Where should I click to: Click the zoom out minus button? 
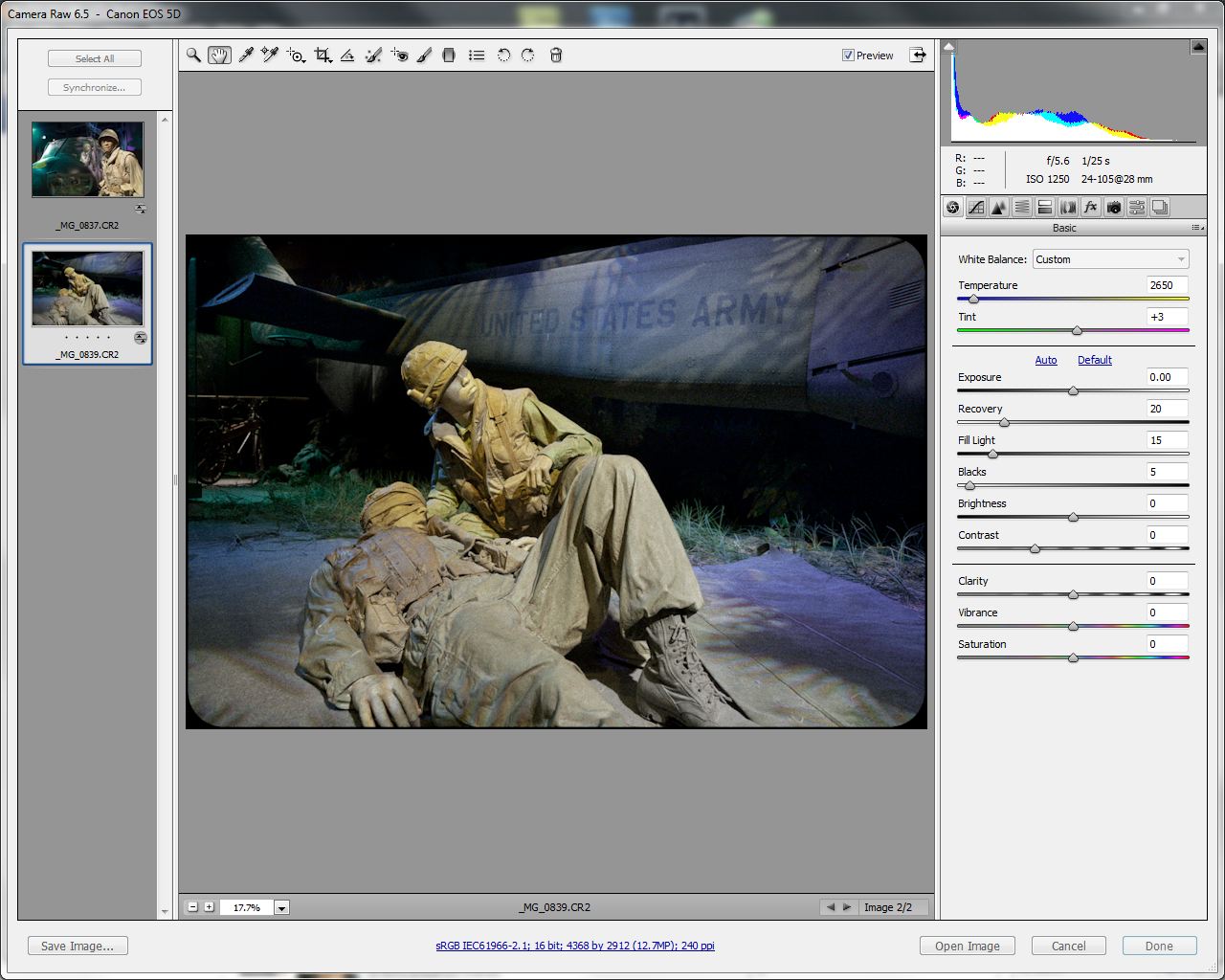193,907
